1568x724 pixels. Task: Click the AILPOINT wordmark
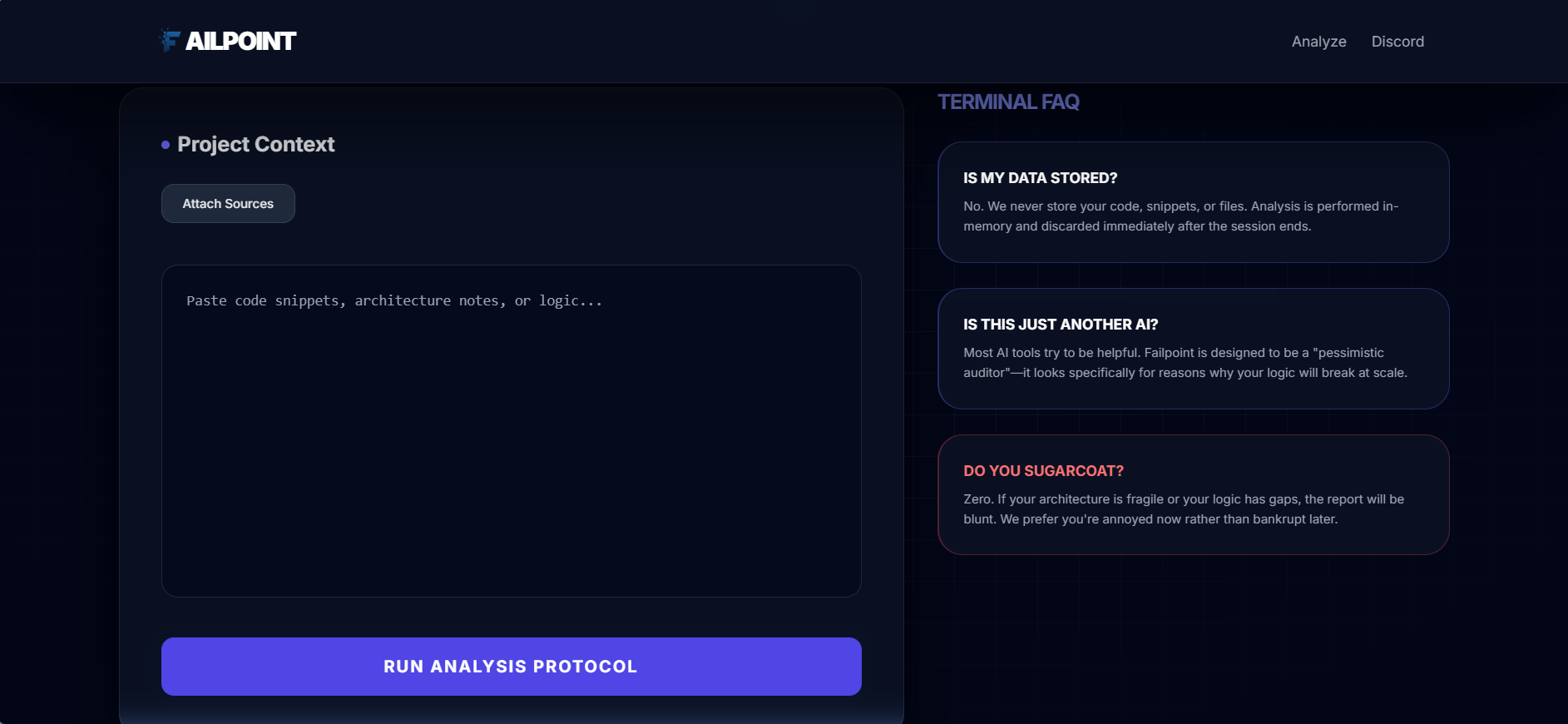click(239, 40)
